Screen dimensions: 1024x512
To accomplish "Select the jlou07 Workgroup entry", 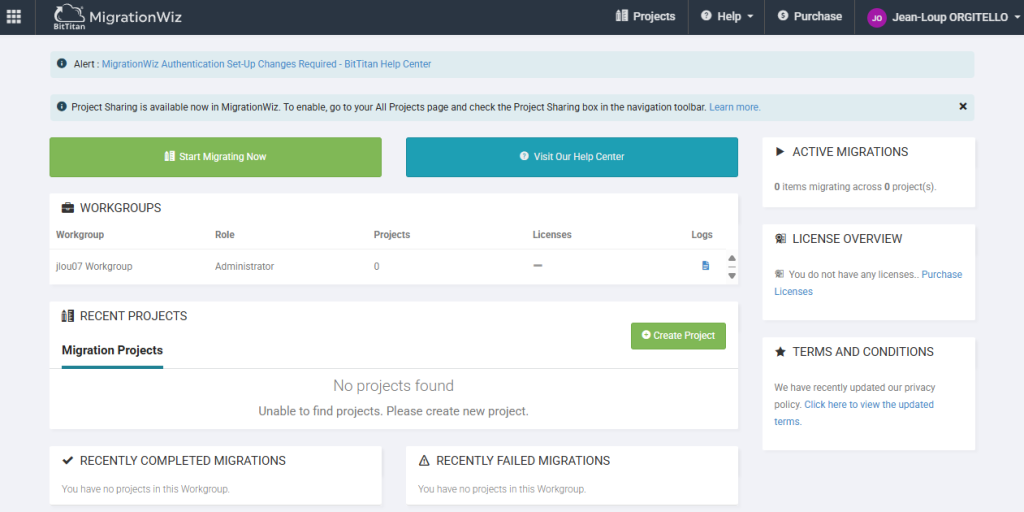I will point(94,266).
